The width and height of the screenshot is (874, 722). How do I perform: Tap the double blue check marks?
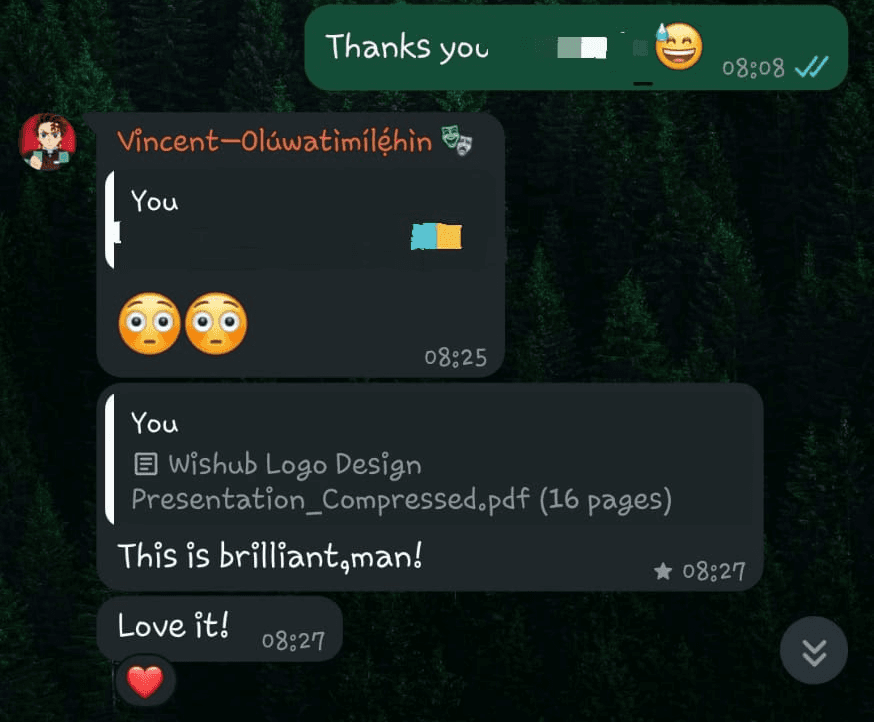click(812, 67)
